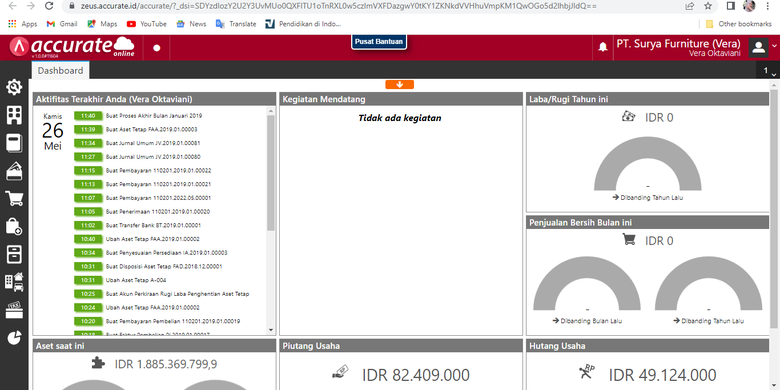
Task: Open the user profile avatar icon
Action: 758,47
